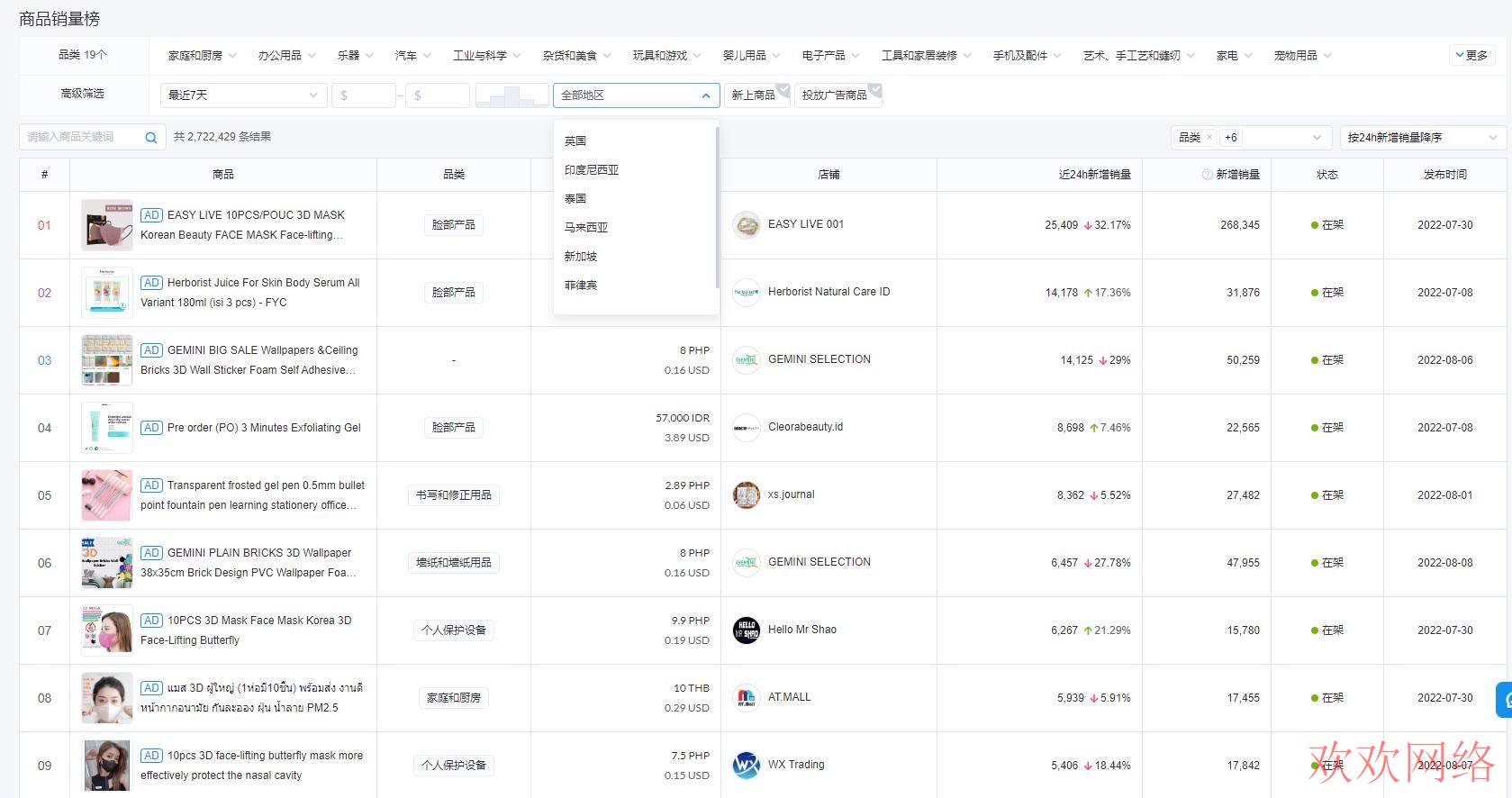Click WX Trading store logo
Screen dimensions: 1512x798
(x=747, y=766)
